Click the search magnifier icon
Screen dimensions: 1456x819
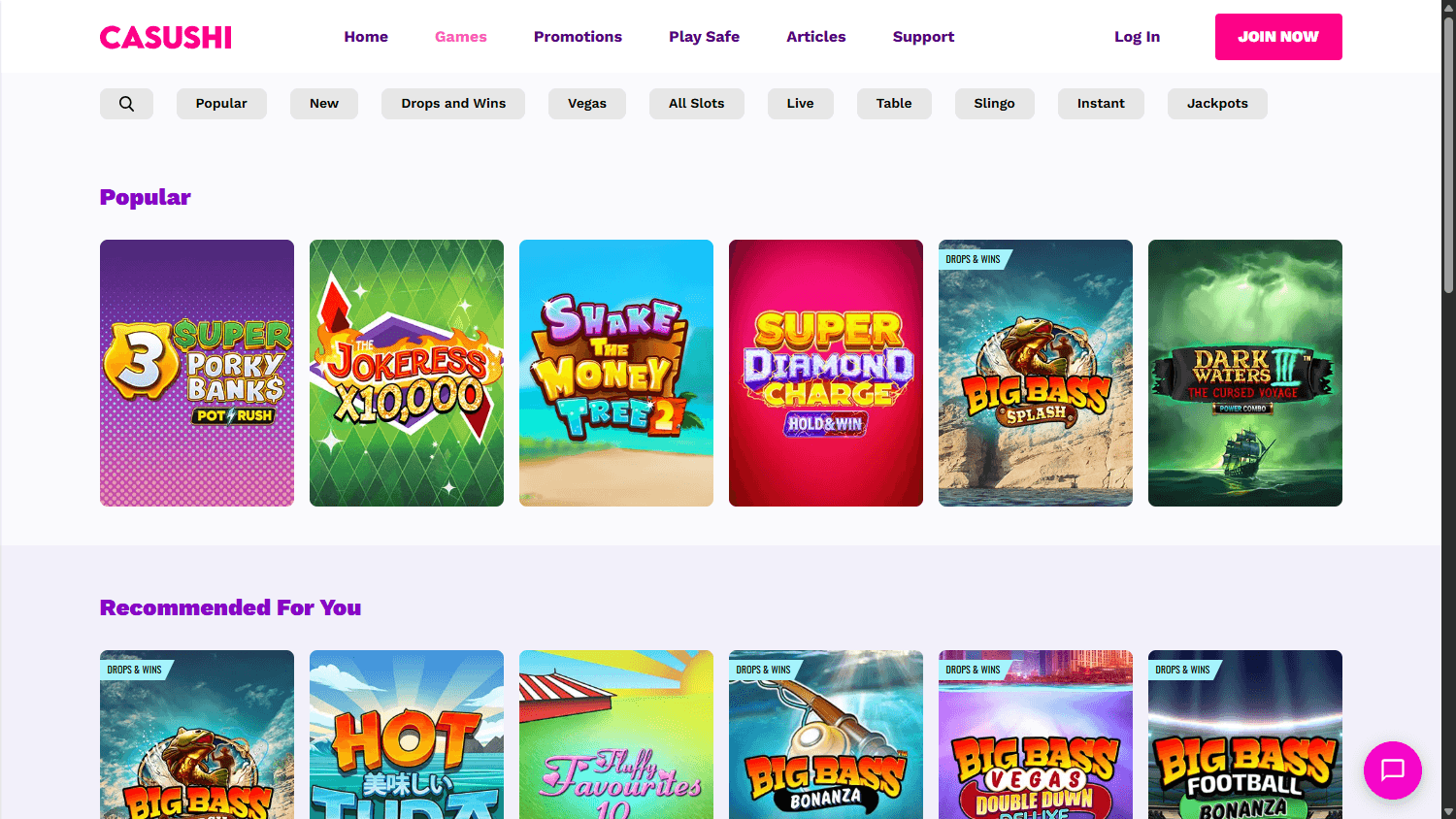[126, 104]
